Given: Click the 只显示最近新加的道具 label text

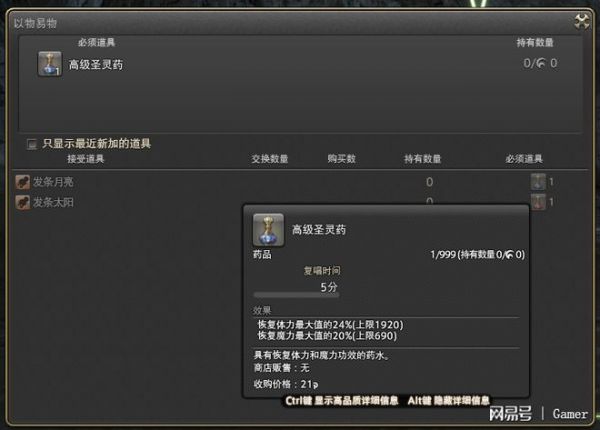Looking at the screenshot, I should click(96, 143).
